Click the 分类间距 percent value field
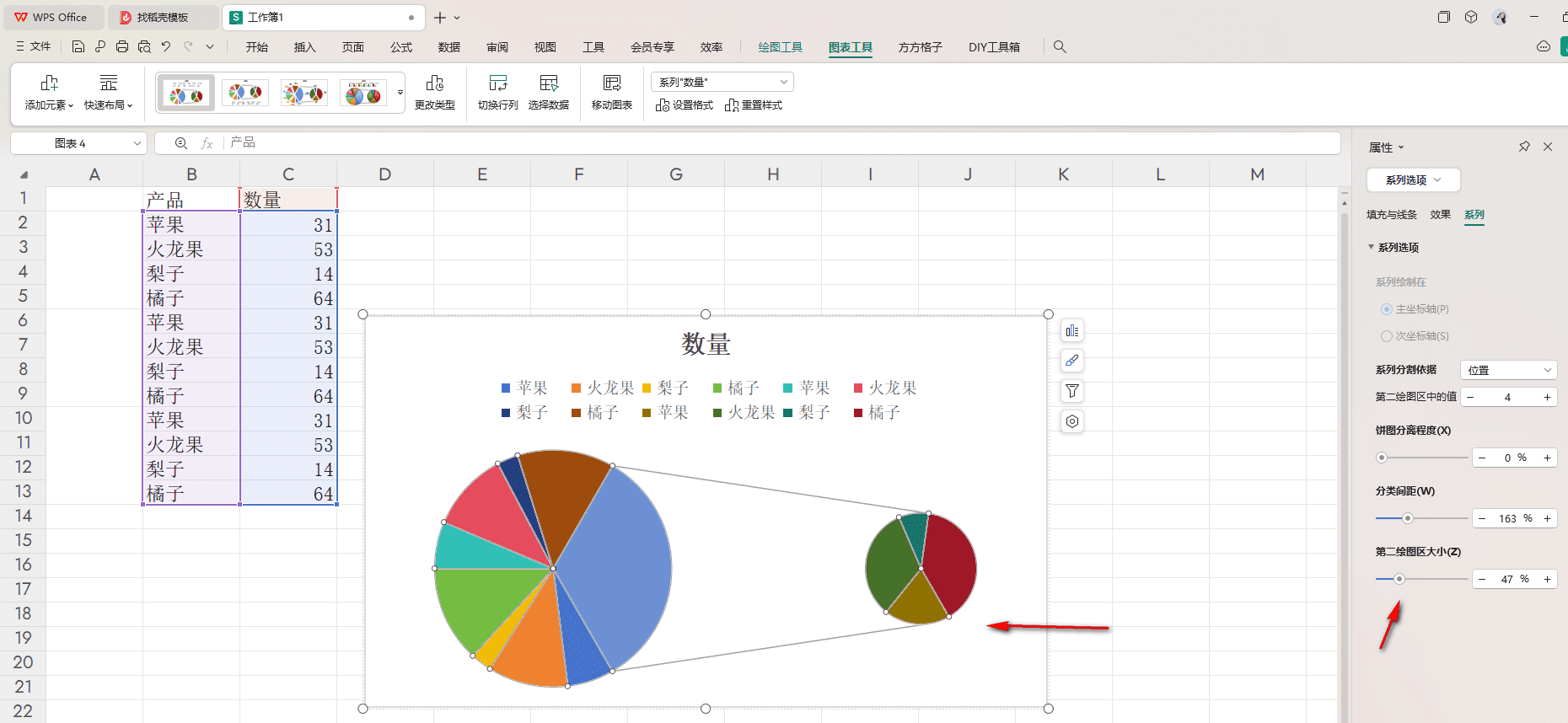The image size is (1568, 723). pyautogui.click(x=1515, y=518)
